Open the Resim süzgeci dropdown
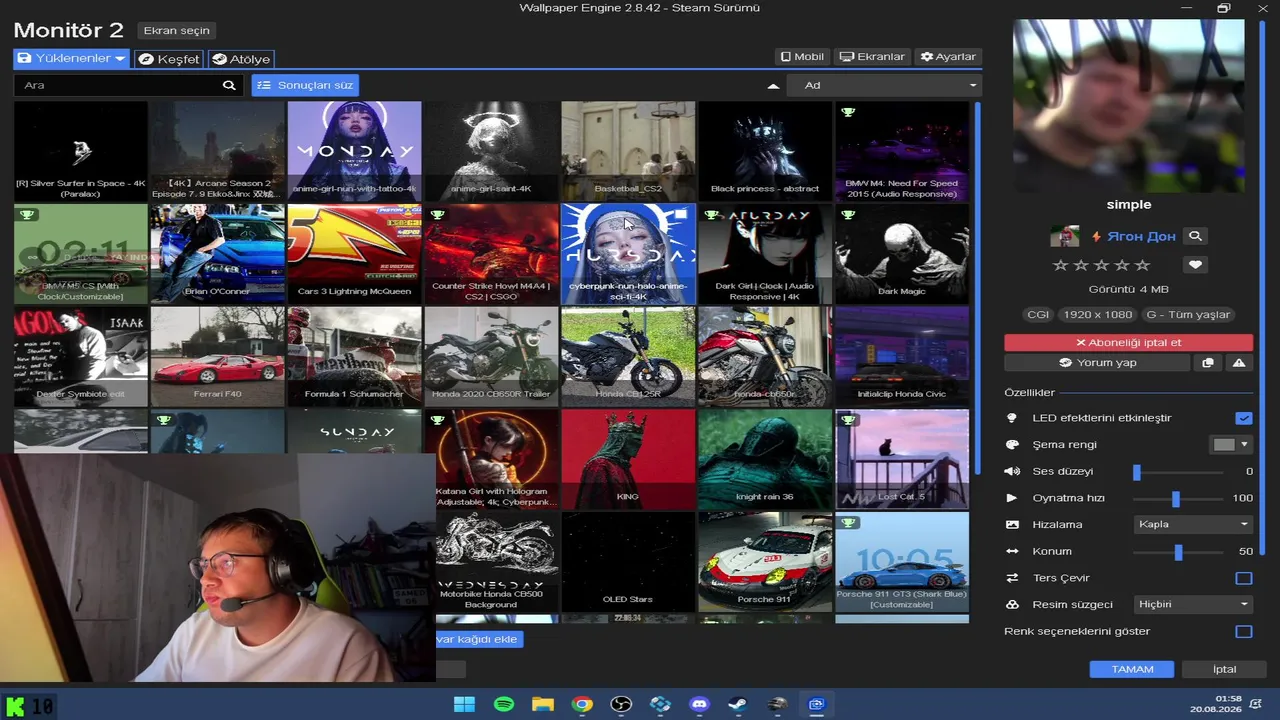 (x=1193, y=604)
